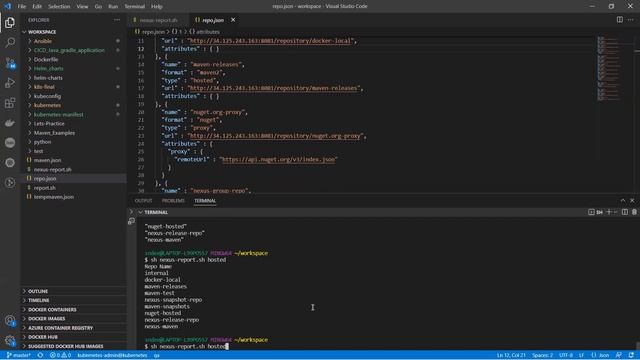This screenshot has height=360, width=640.
Task: Maximize the panel with up chevron
Action: 623,200
